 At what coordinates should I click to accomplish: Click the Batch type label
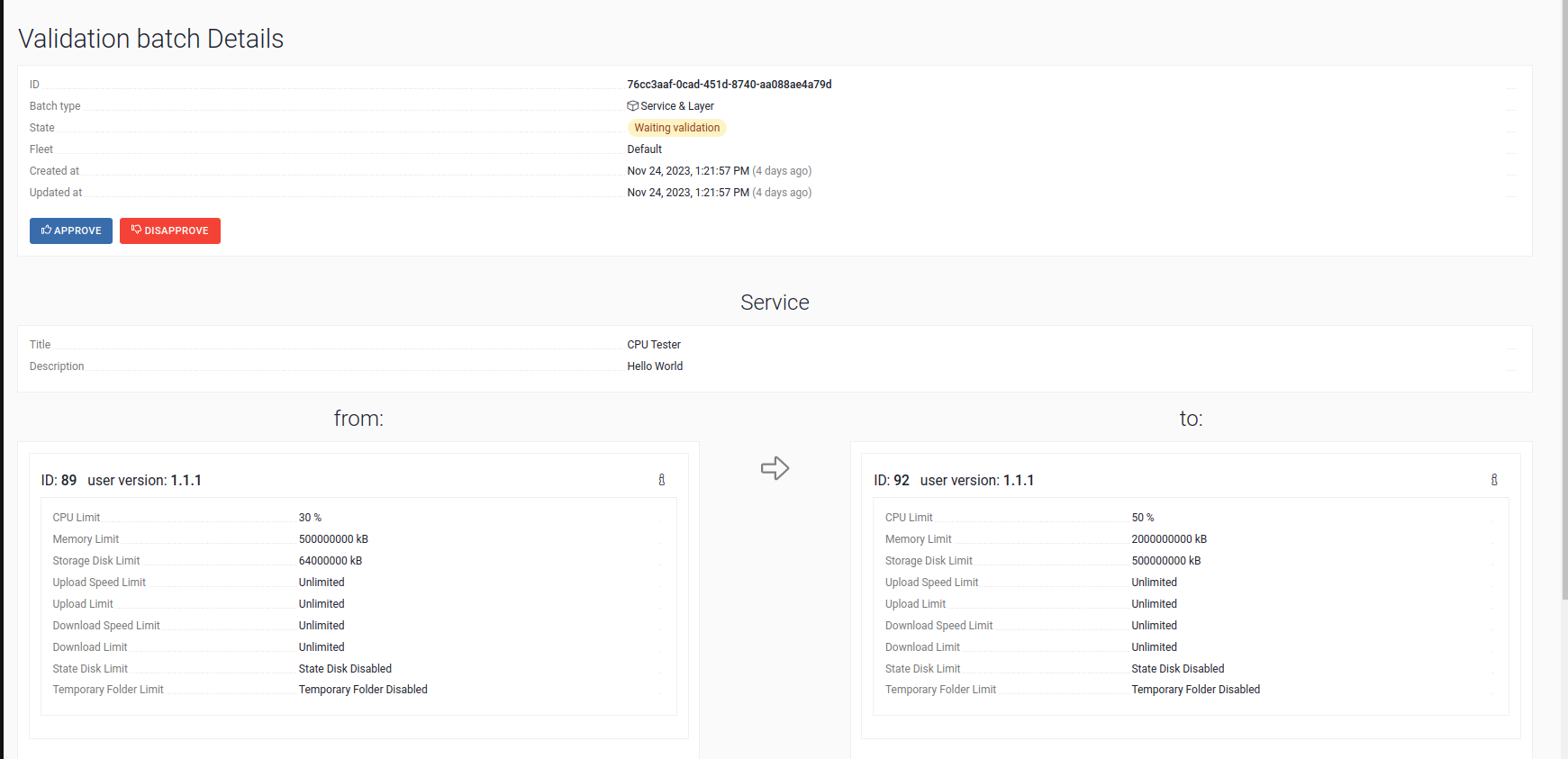tap(55, 106)
